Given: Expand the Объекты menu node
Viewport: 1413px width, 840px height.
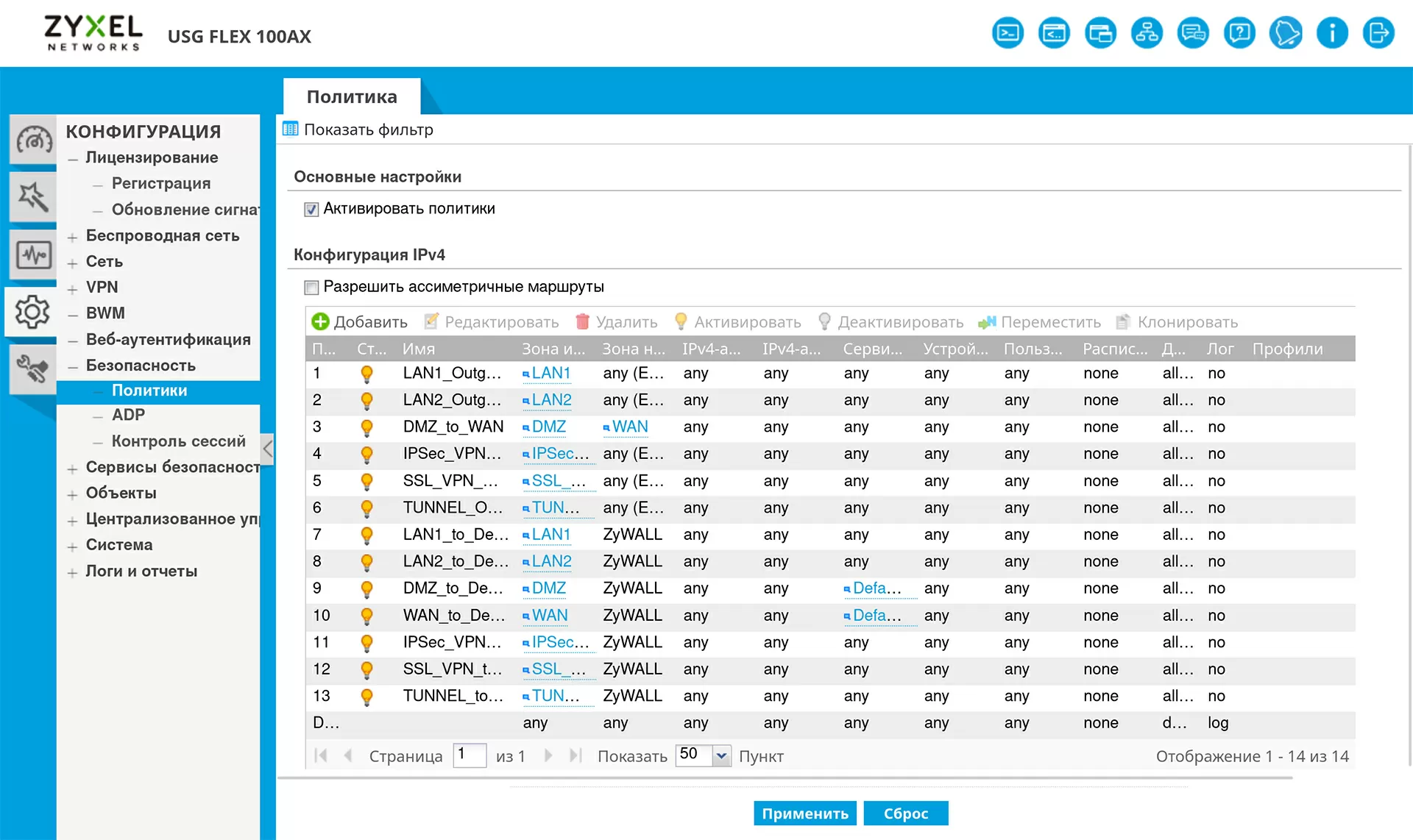Looking at the screenshot, I should (x=72, y=494).
